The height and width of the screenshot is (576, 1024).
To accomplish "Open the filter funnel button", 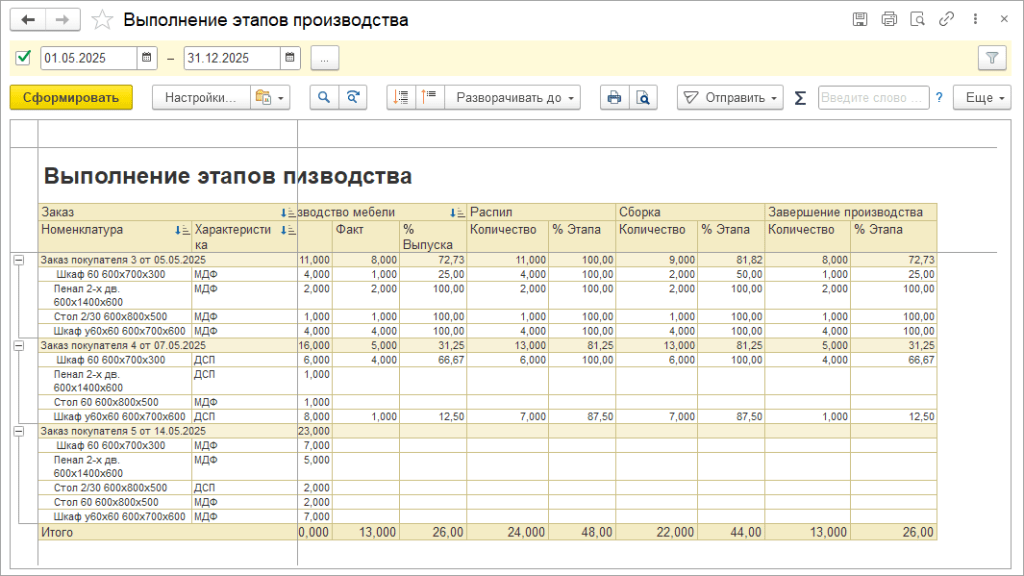I will tap(991, 58).
